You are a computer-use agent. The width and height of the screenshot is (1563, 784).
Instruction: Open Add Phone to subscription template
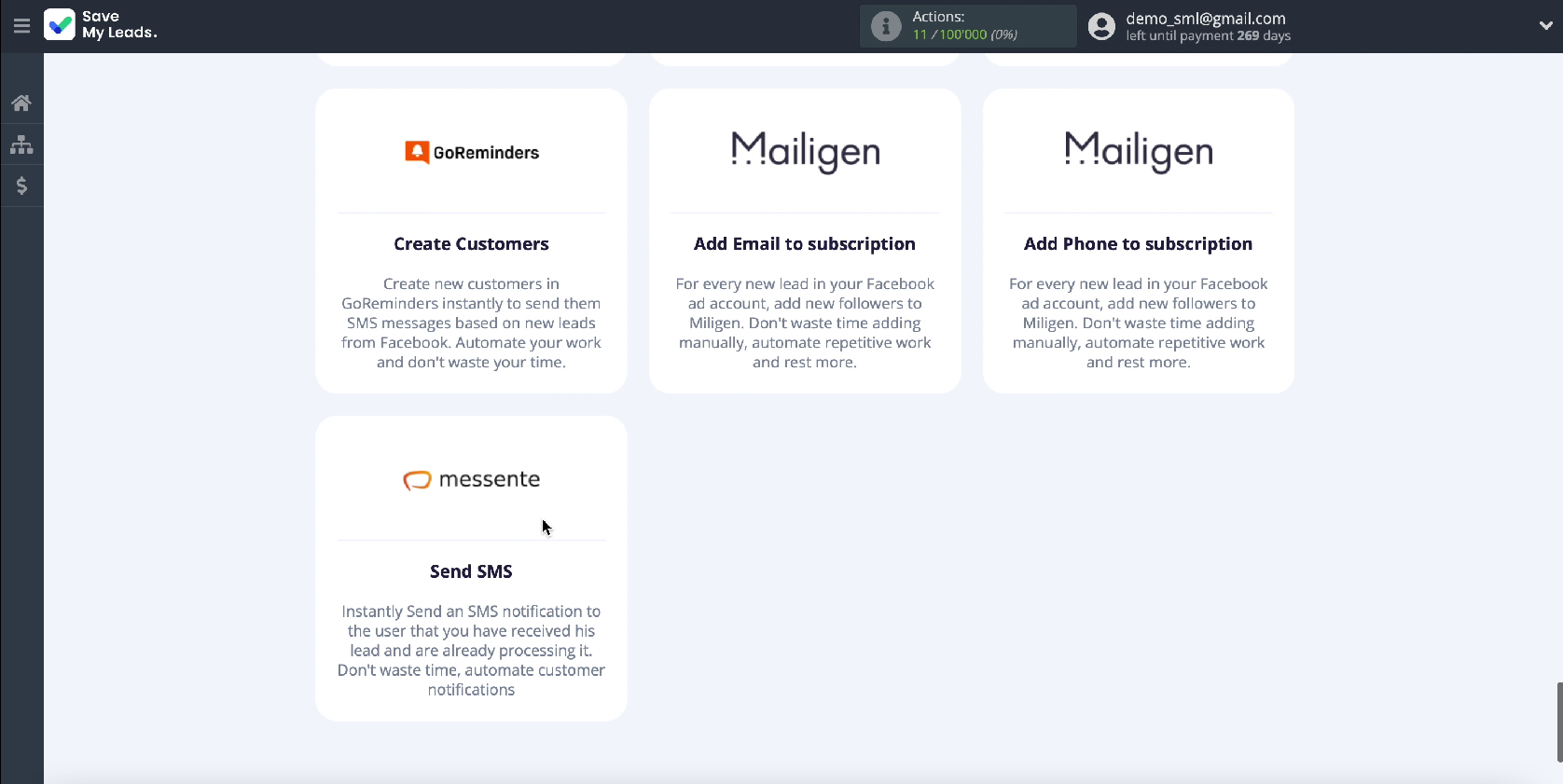[x=1139, y=244]
